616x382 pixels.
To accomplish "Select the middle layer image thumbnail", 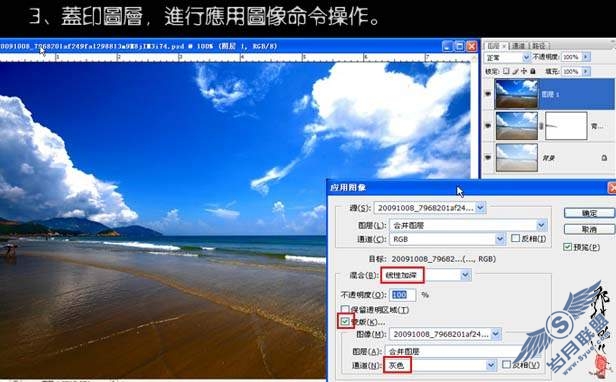I will 516,126.
